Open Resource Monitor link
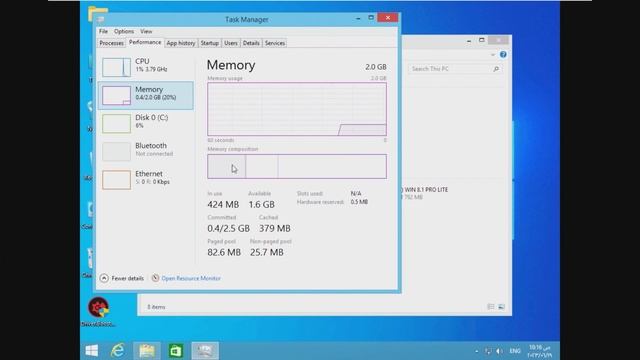Viewport: 640px width, 360px height. [191, 278]
